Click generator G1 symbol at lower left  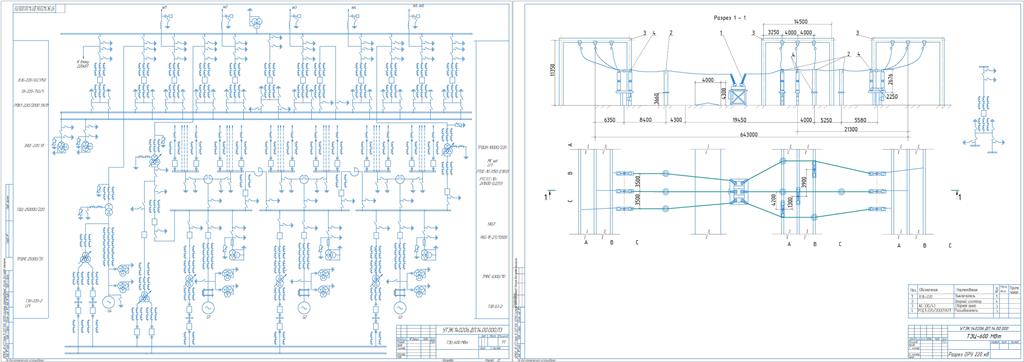point(108,302)
